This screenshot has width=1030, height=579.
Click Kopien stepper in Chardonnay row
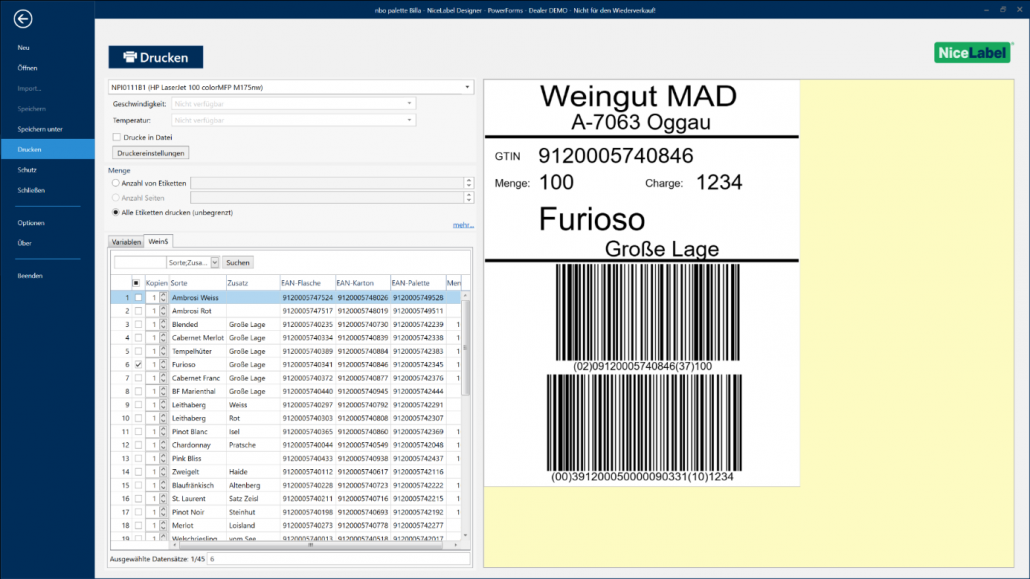163,445
